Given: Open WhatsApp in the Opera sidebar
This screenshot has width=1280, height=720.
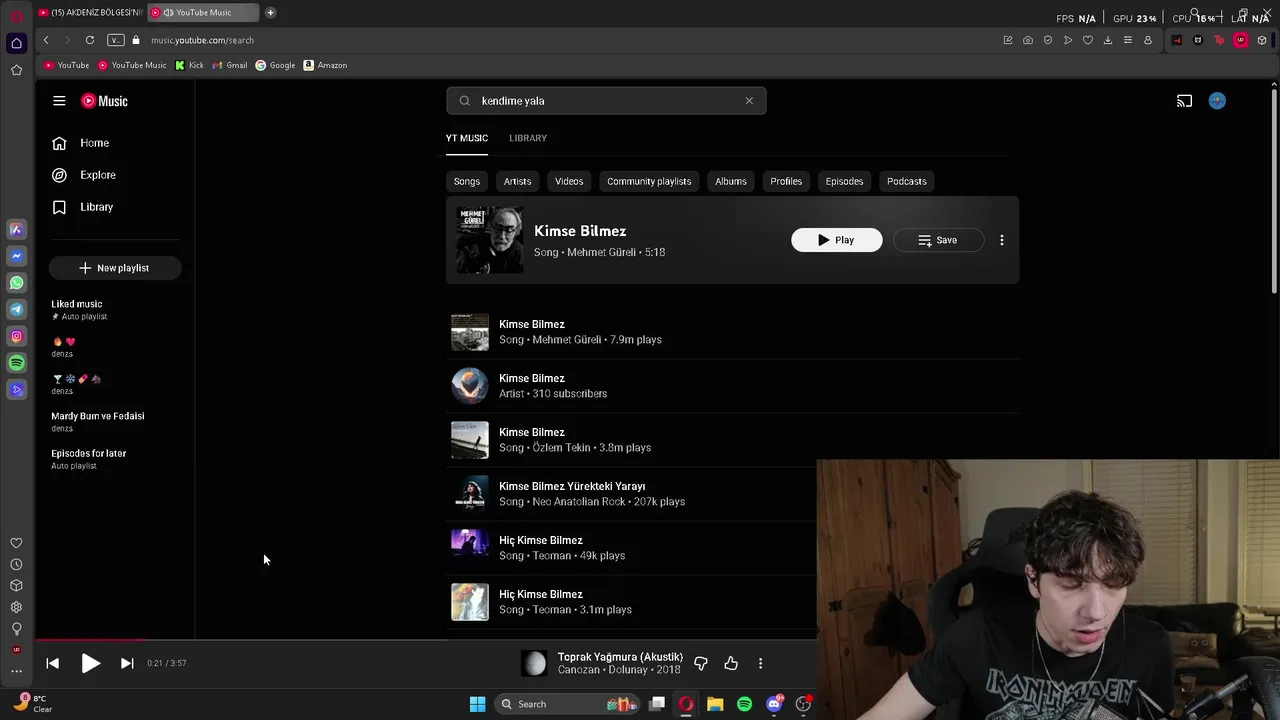Looking at the screenshot, I should [16, 283].
